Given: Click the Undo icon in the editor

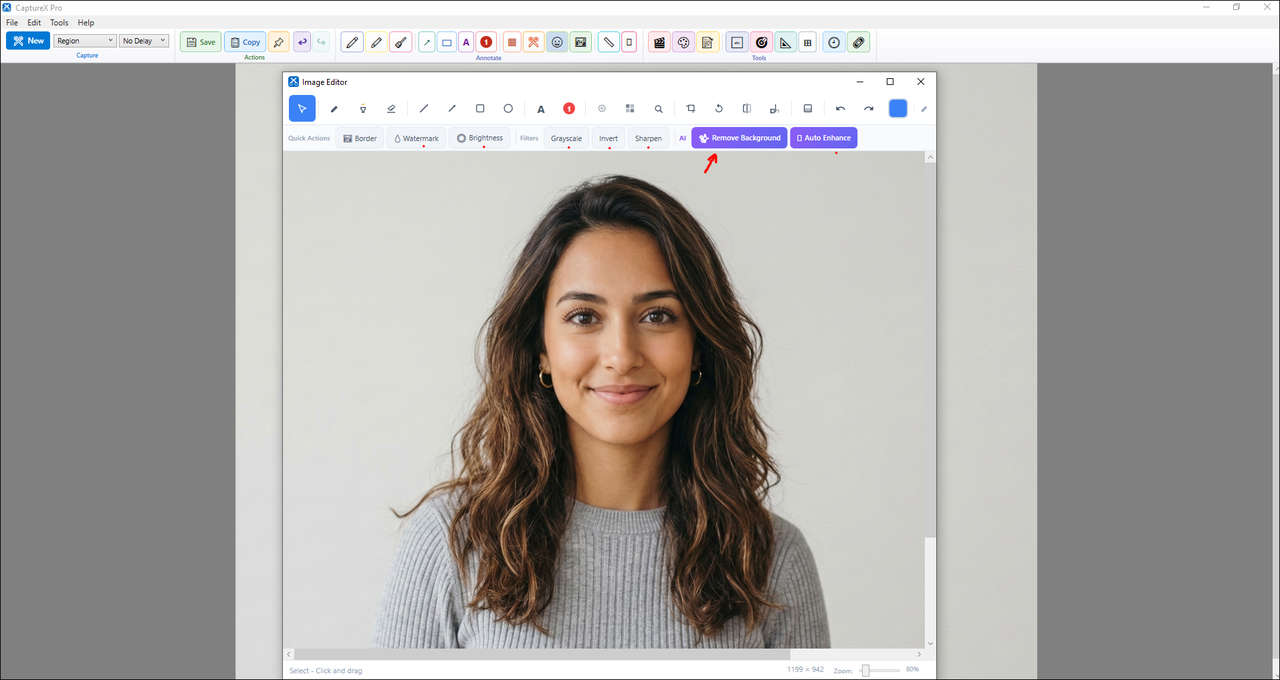Looking at the screenshot, I should click(x=840, y=108).
